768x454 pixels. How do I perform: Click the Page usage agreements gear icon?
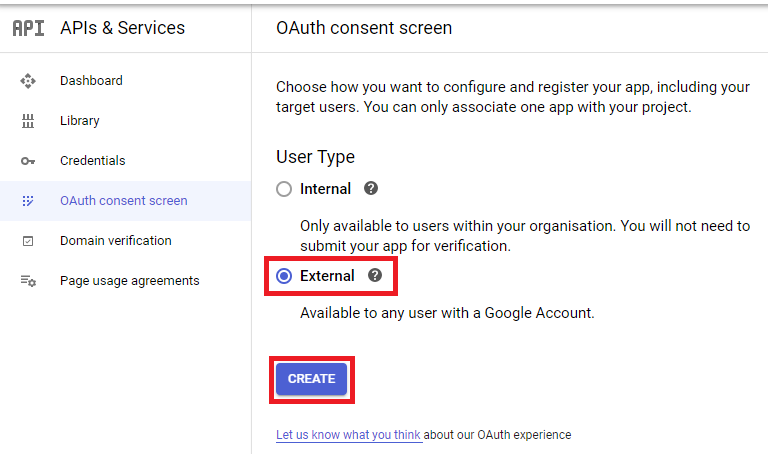coord(28,281)
